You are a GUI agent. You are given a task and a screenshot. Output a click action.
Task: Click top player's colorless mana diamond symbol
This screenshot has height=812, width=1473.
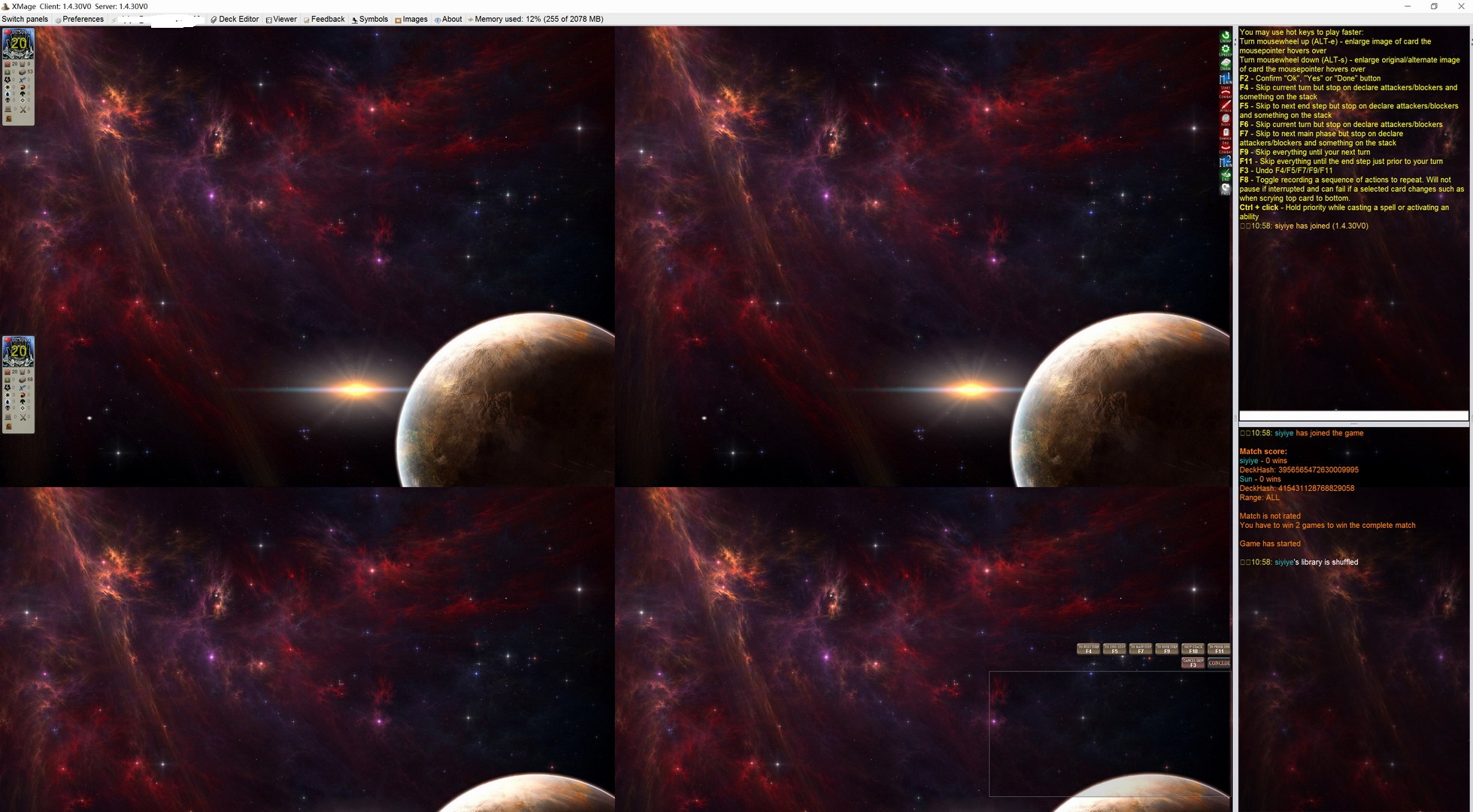[23, 100]
